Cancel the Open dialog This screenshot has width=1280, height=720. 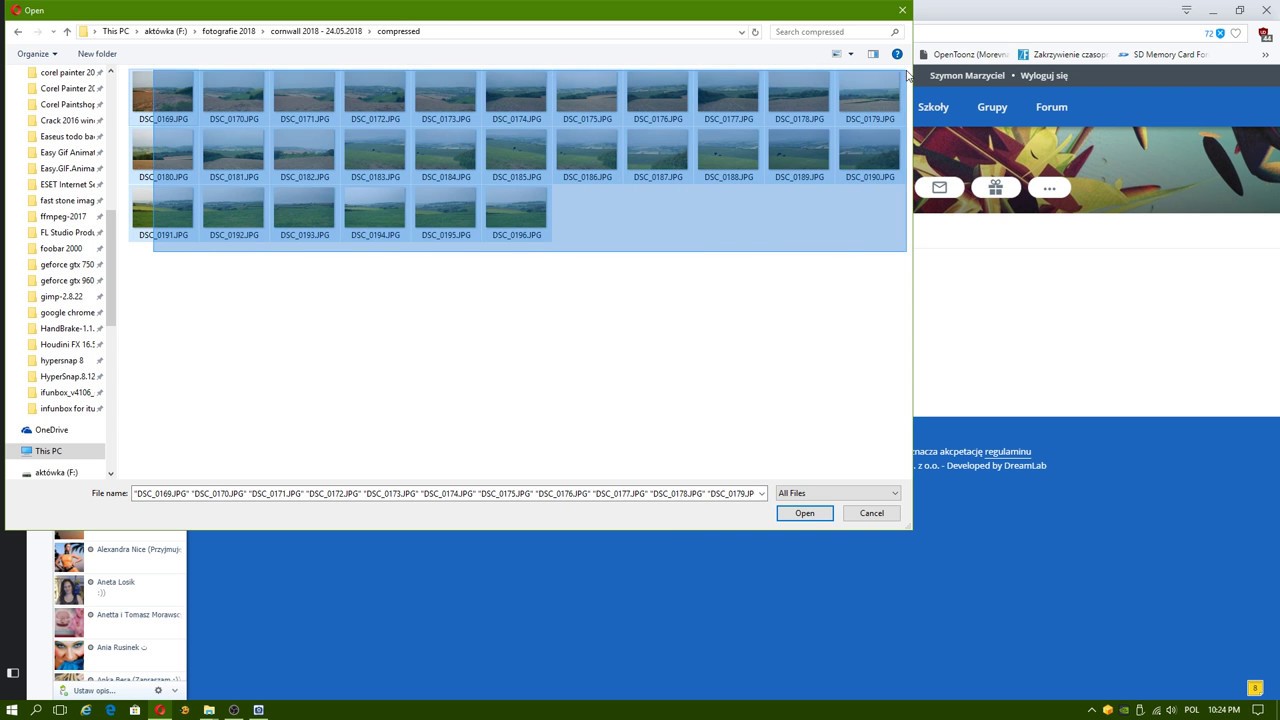872,513
